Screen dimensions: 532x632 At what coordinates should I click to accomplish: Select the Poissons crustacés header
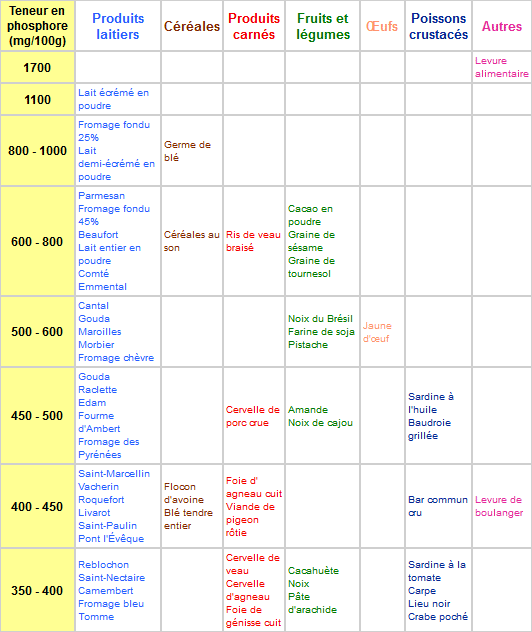coord(438,26)
